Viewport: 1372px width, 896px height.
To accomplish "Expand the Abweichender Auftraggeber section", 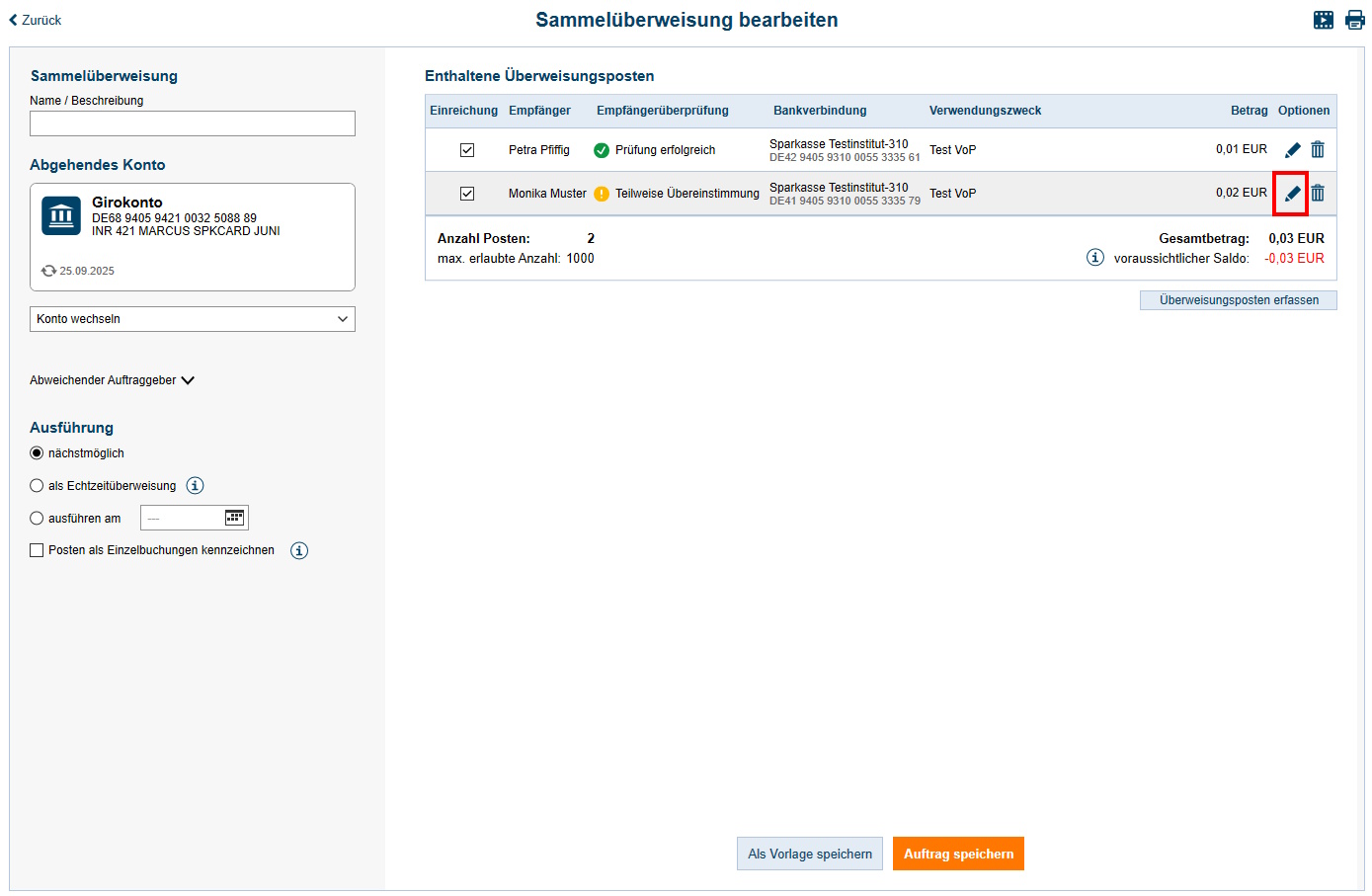I will 112,380.
